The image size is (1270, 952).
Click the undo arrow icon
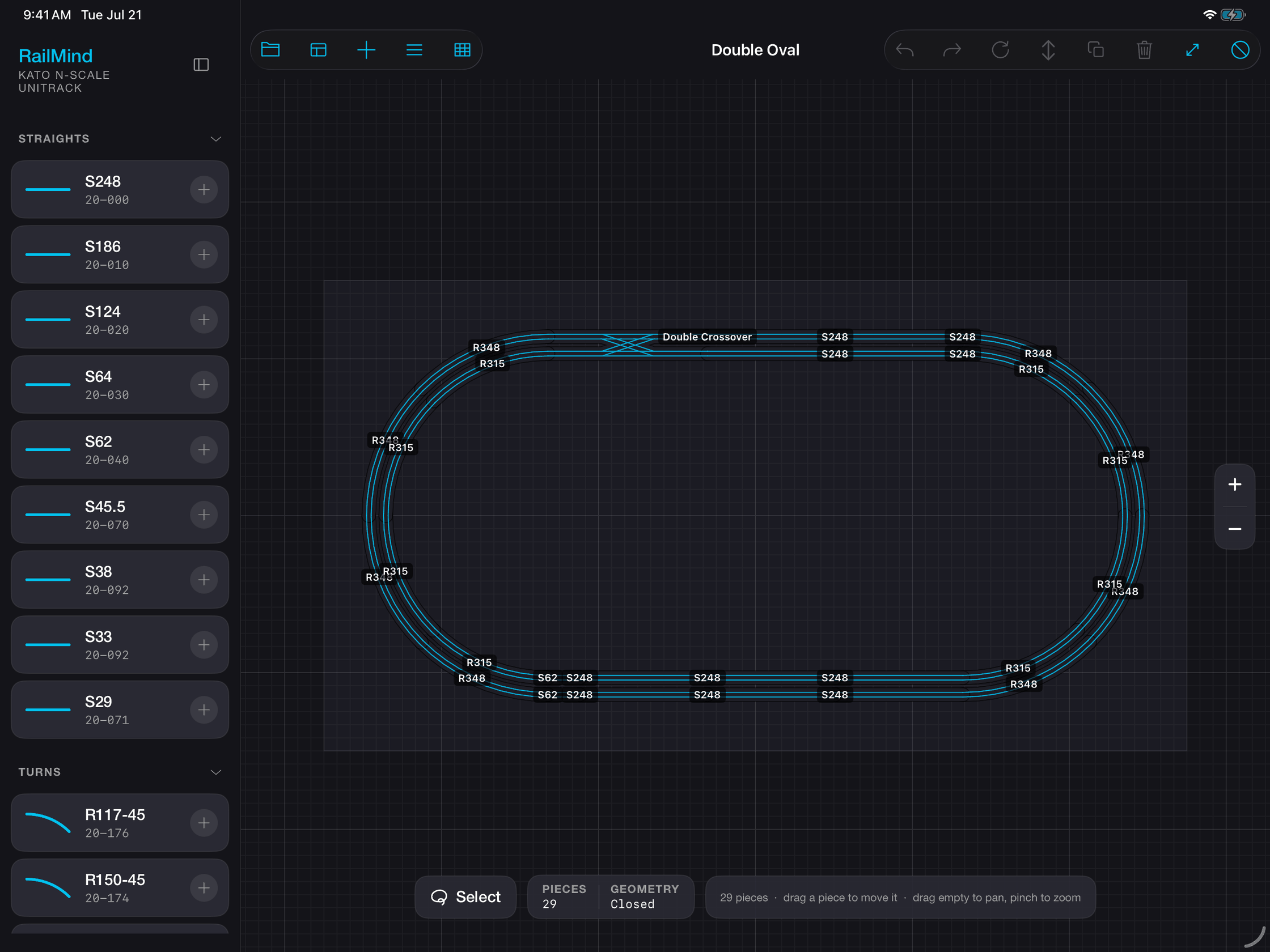[x=904, y=50]
